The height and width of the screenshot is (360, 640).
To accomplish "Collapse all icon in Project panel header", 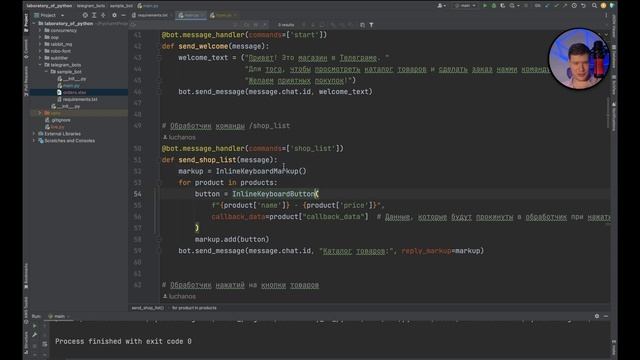I will pyautogui.click(x=103, y=15).
